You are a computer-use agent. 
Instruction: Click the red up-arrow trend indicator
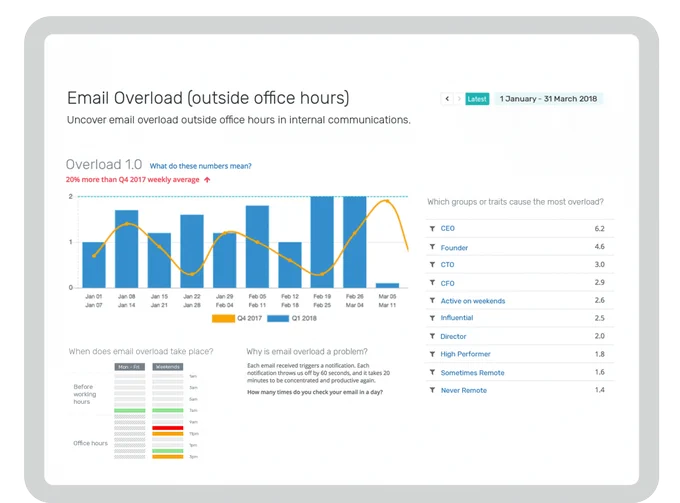click(207, 180)
